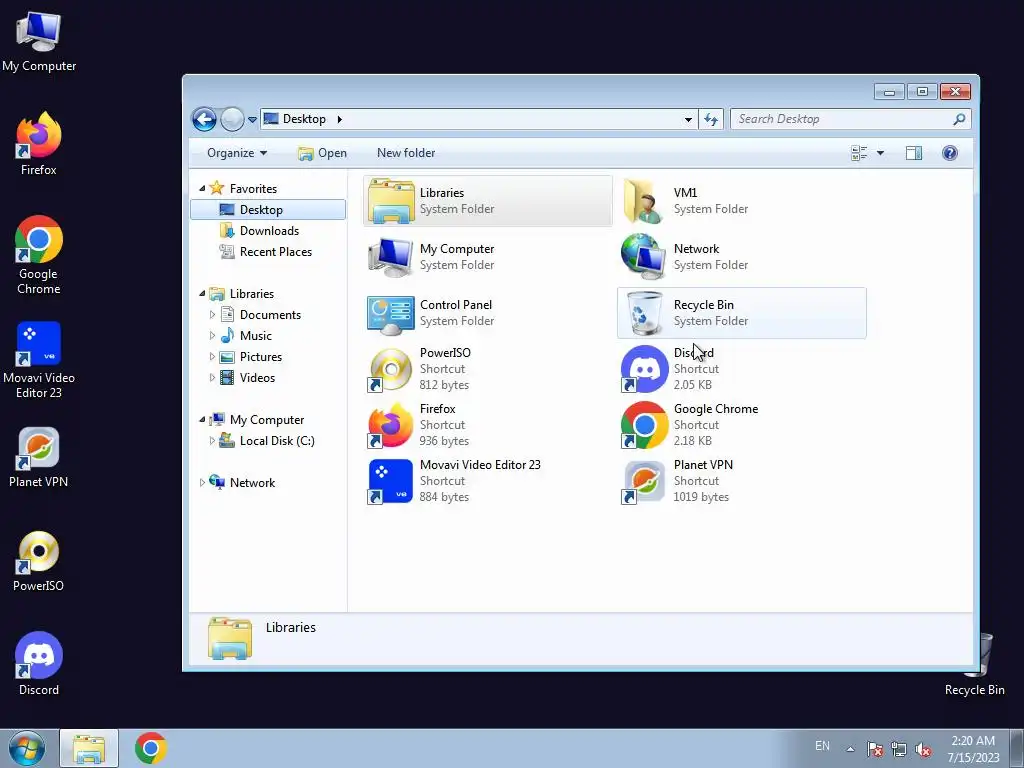Select Music in the navigation pane
The height and width of the screenshot is (768, 1024).
click(x=246, y=336)
